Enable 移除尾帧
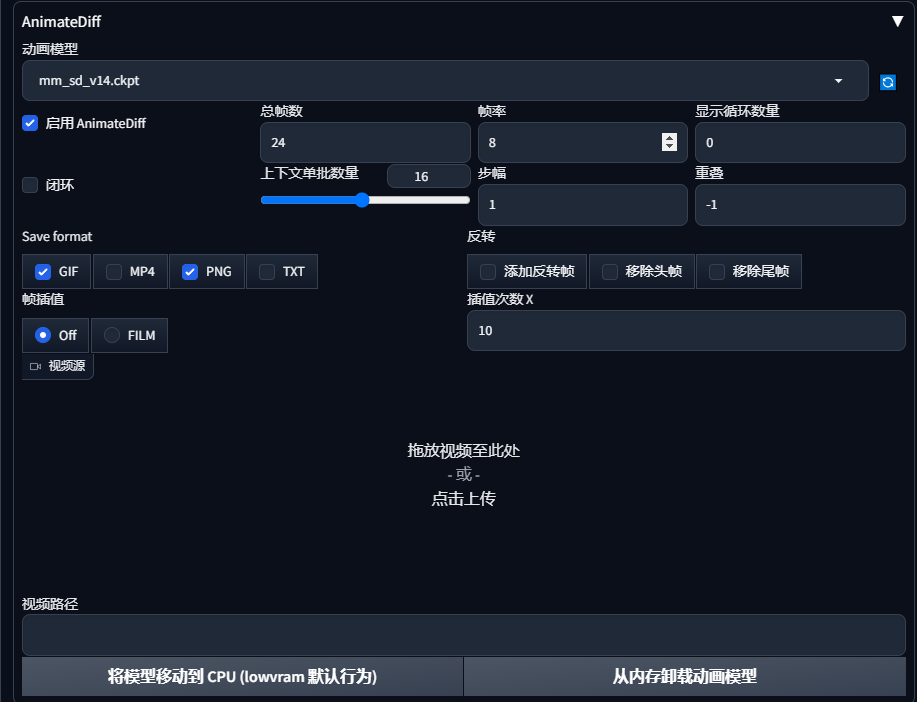 [x=714, y=271]
